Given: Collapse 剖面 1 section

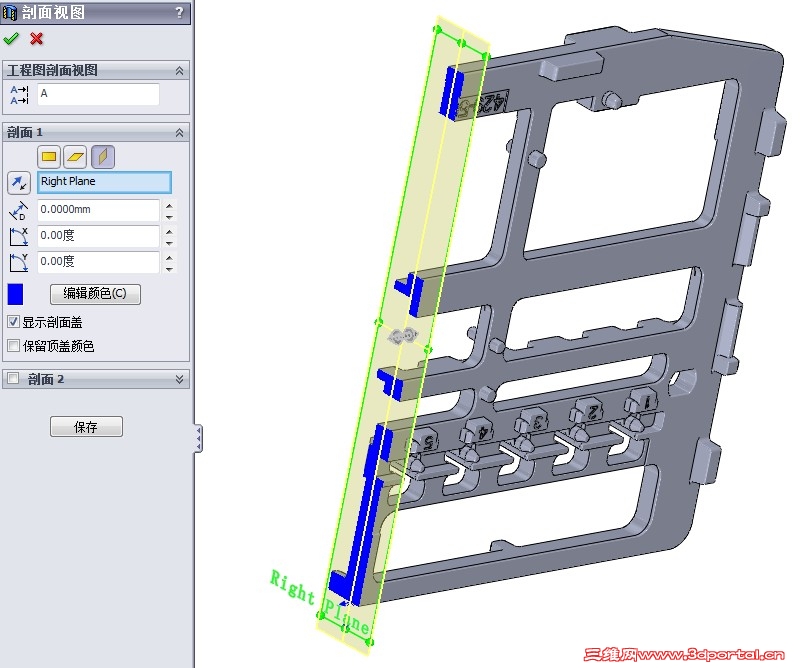Looking at the screenshot, I should click(x=179, y=132).
